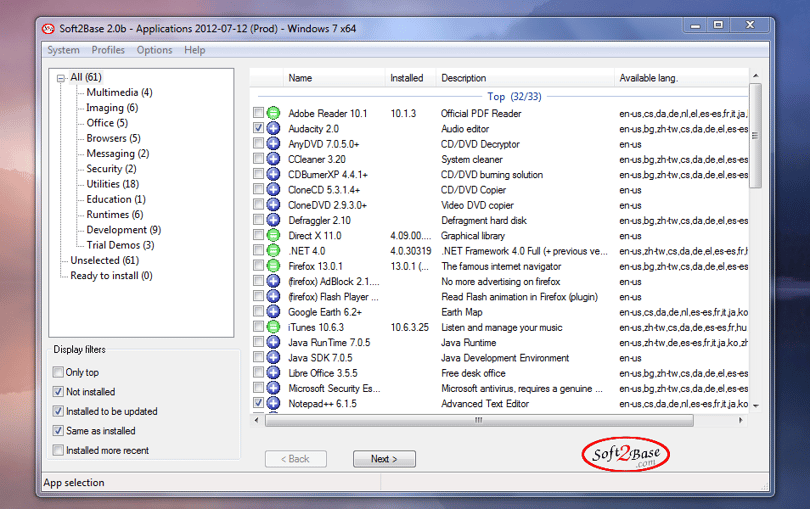Select the Security (2) category
The width and height of the screenshot is (810, 509).
click(x=111, y=168)
